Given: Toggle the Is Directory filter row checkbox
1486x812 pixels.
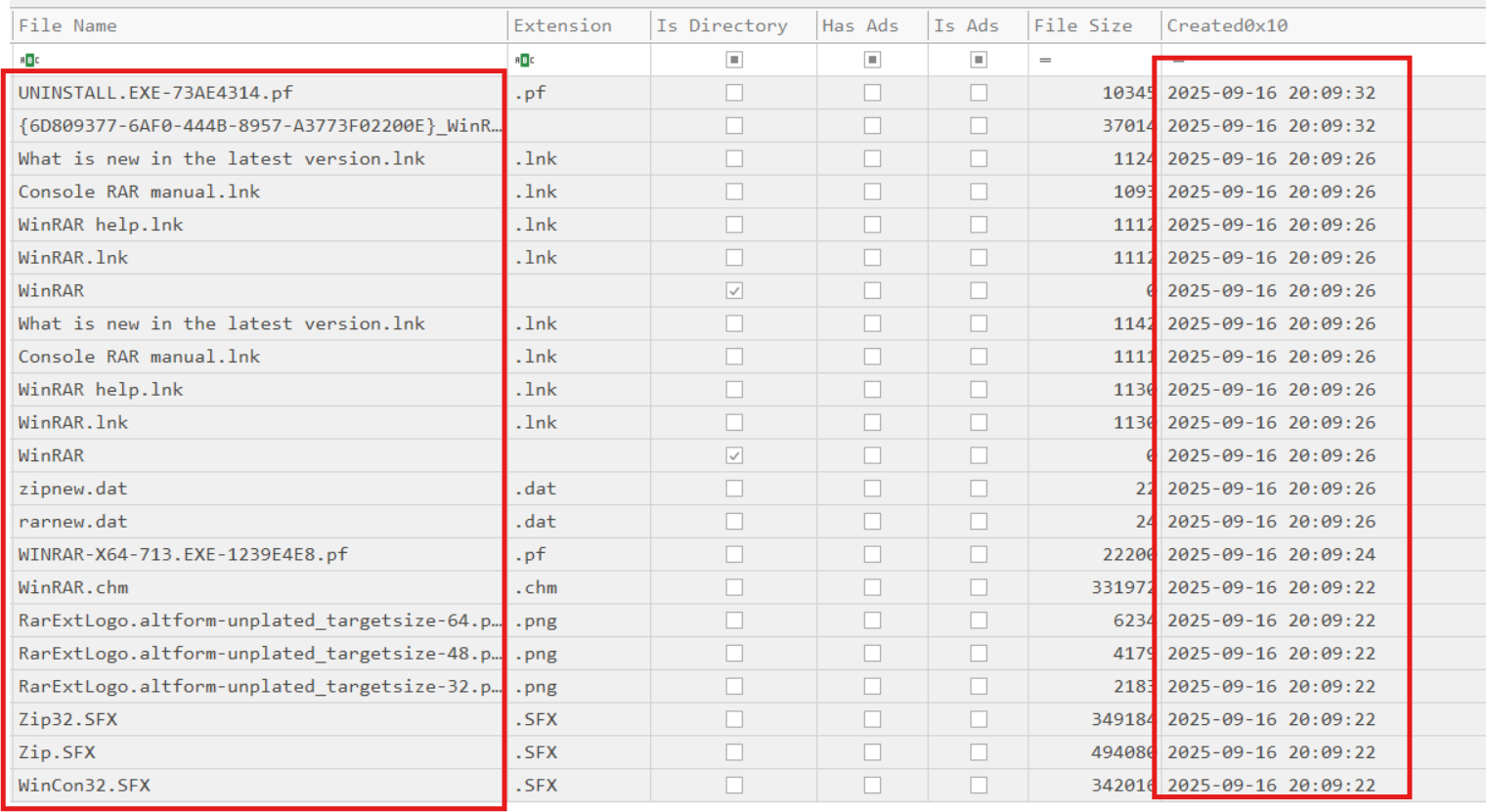Looking at the screenshot, I should (x=734, y=61).
